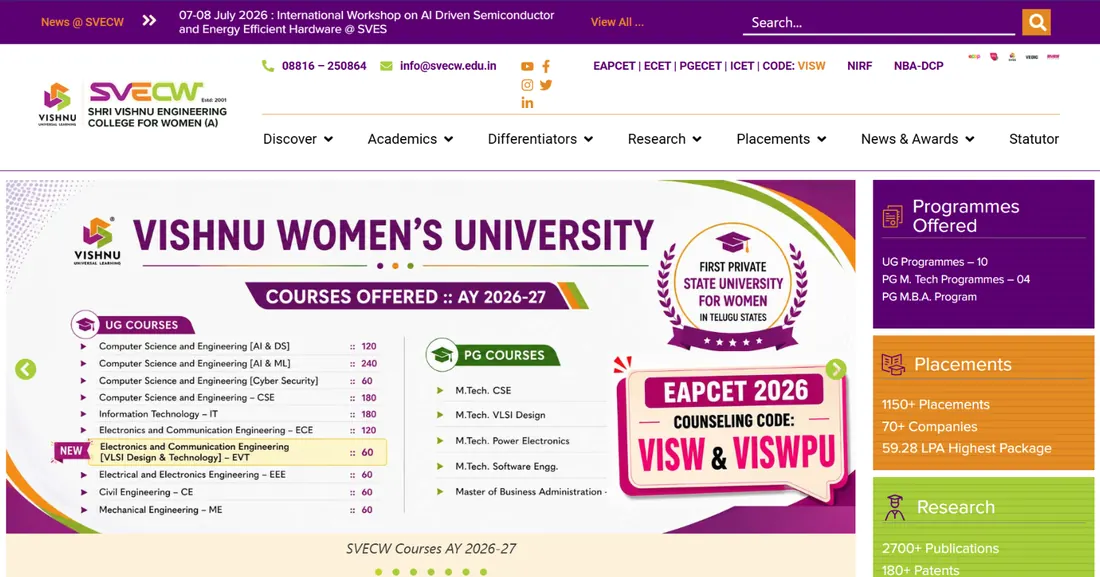This screenshot has height=577, width=1100.
Task: Click the Vishnu logo in the banner
Action: coord(98,241)
